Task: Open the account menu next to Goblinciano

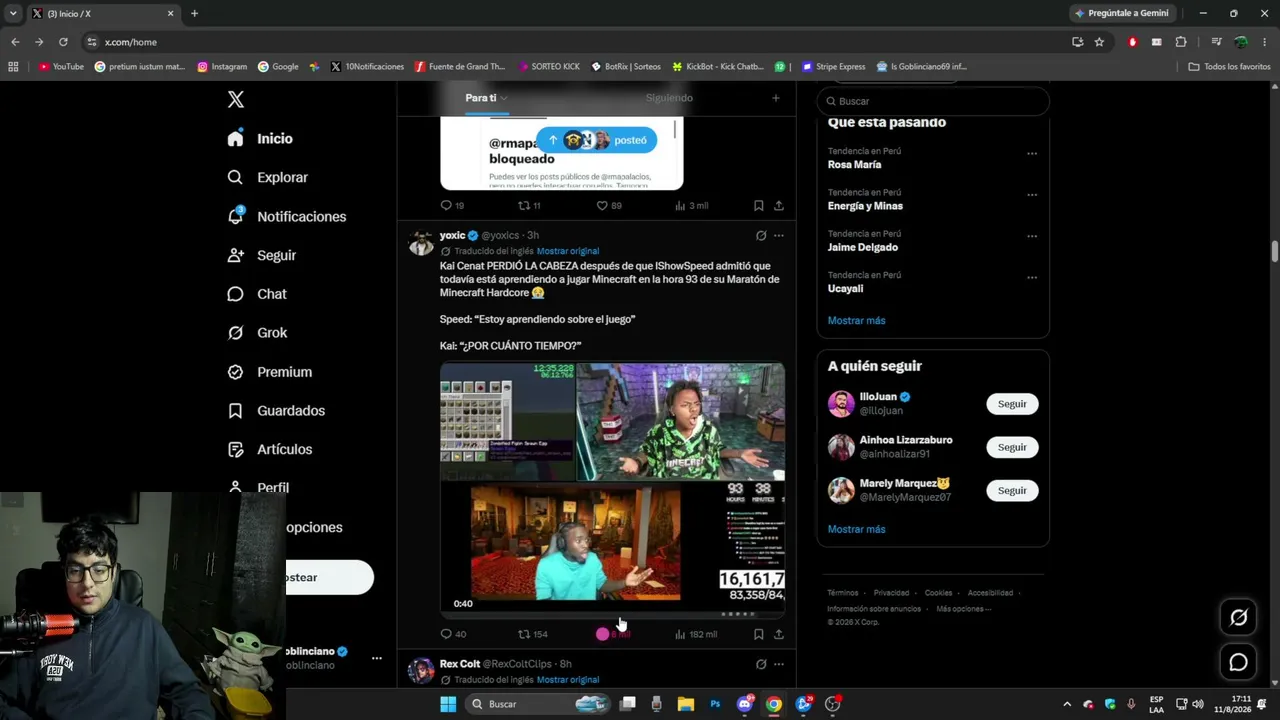Action: pos(377,658)
